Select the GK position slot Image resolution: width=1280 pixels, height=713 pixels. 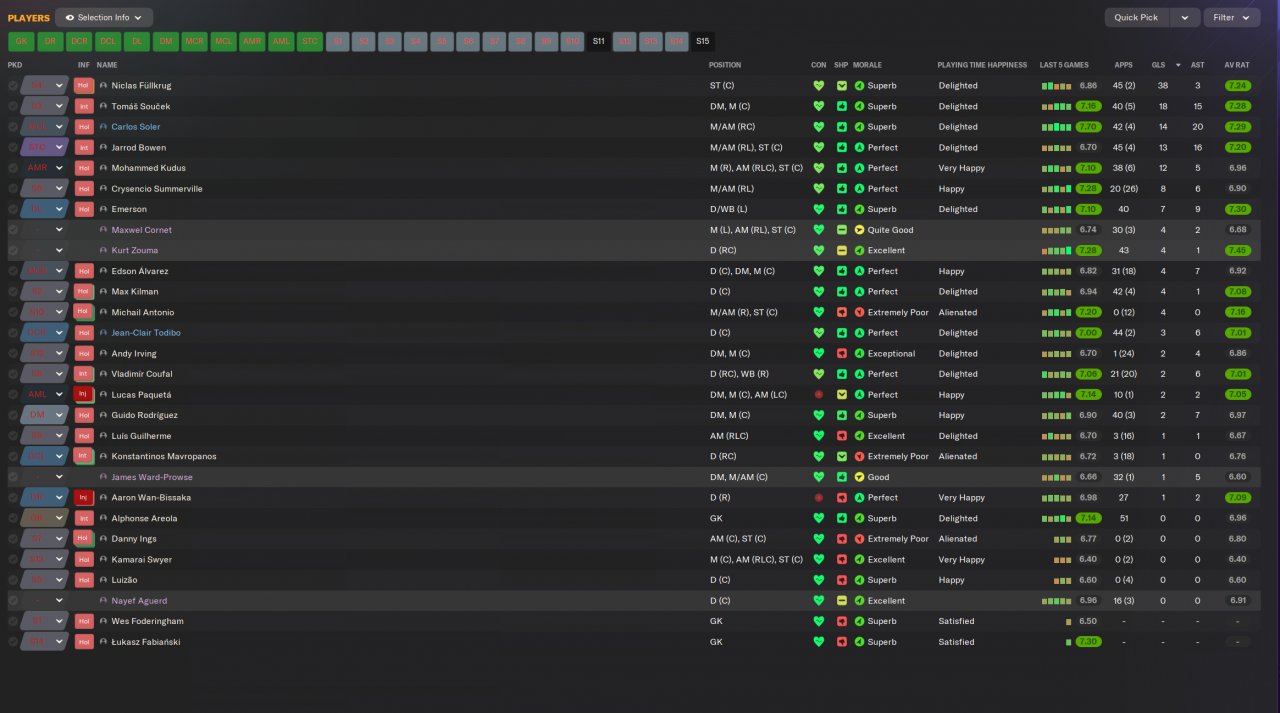point(21,41)
